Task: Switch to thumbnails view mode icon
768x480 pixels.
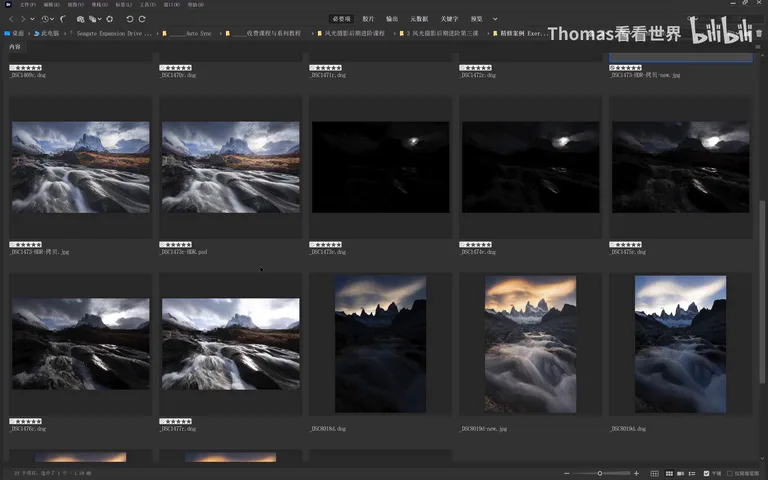Action: [669, 473]
